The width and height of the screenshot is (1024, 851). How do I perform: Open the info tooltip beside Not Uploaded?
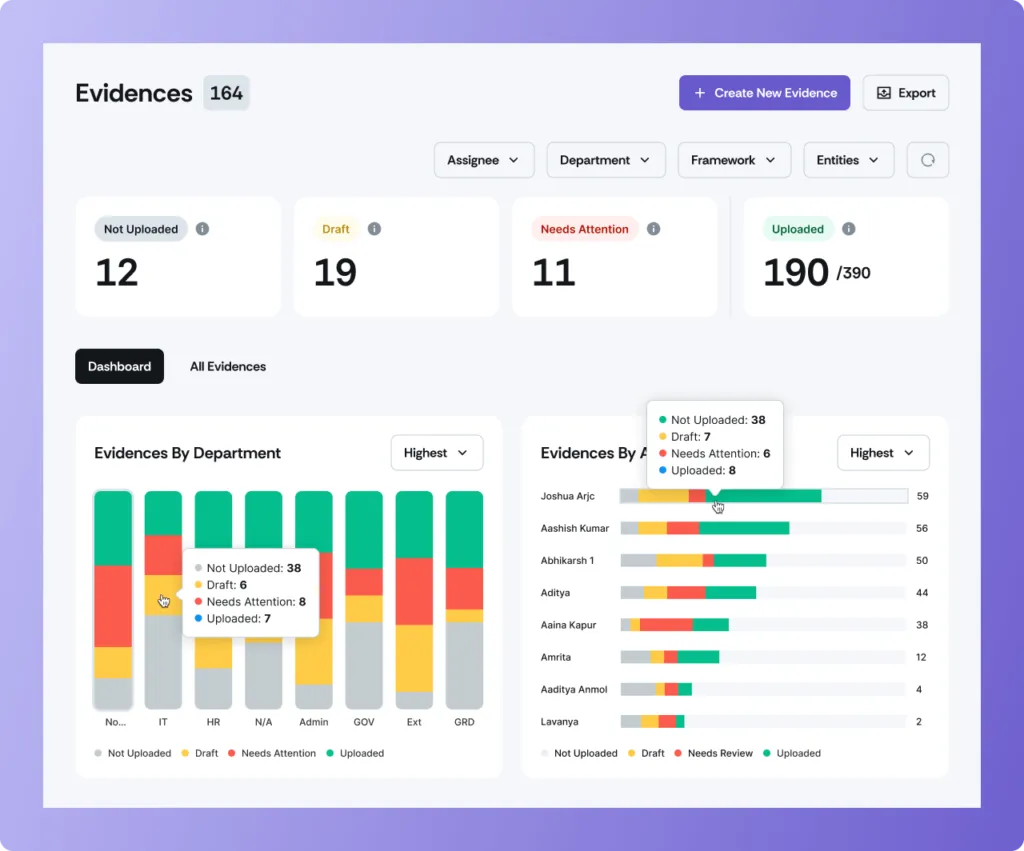click(202, 229)
